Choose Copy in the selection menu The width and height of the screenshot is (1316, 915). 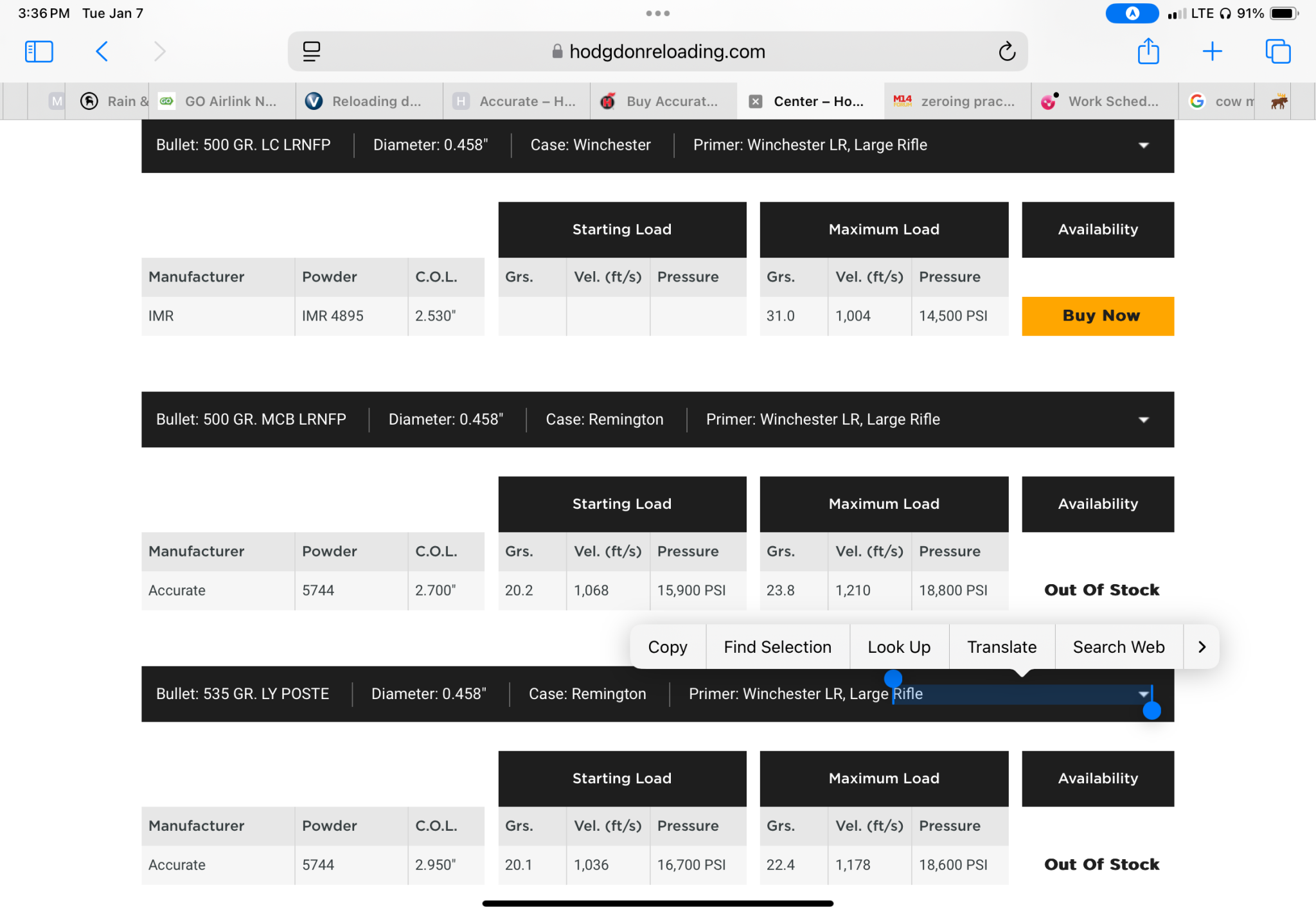668,647
